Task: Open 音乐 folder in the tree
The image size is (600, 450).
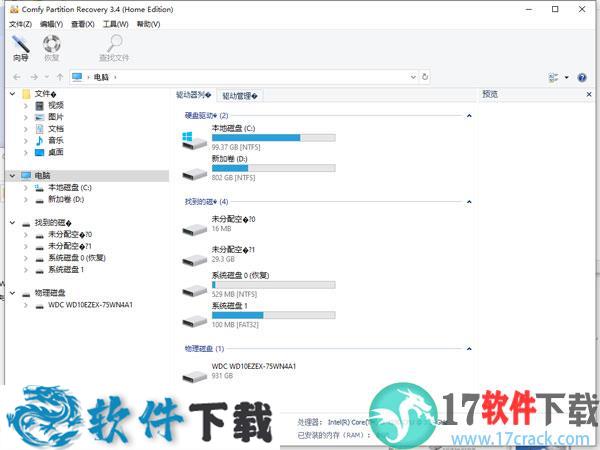Action: click(x=55, y=140)
